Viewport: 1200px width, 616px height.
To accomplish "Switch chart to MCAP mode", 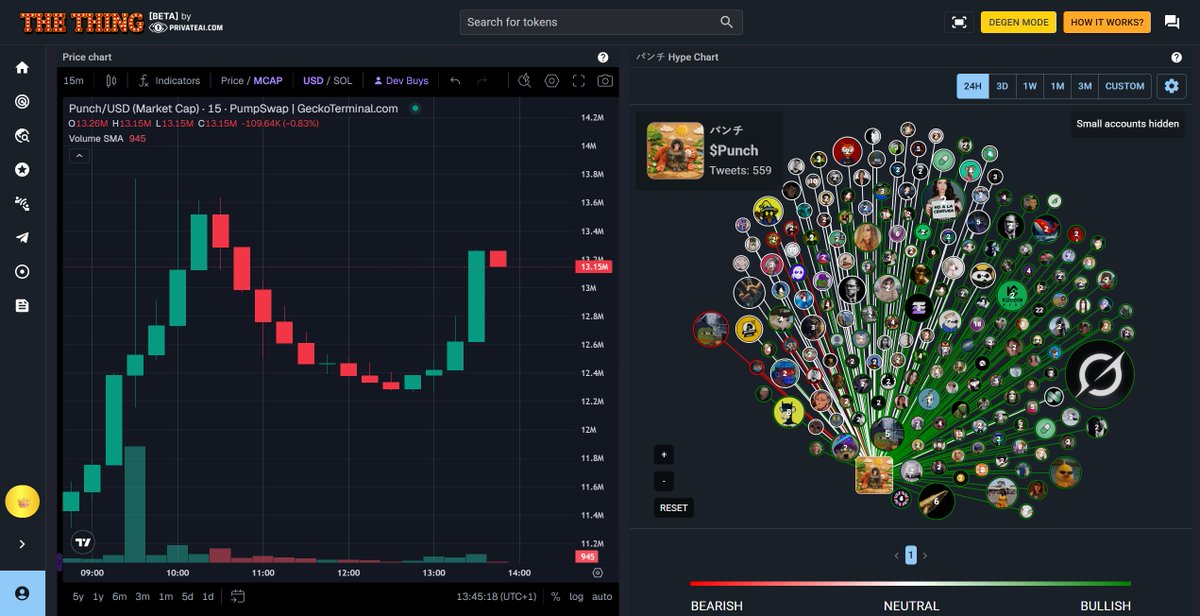I will click(268, 81).
